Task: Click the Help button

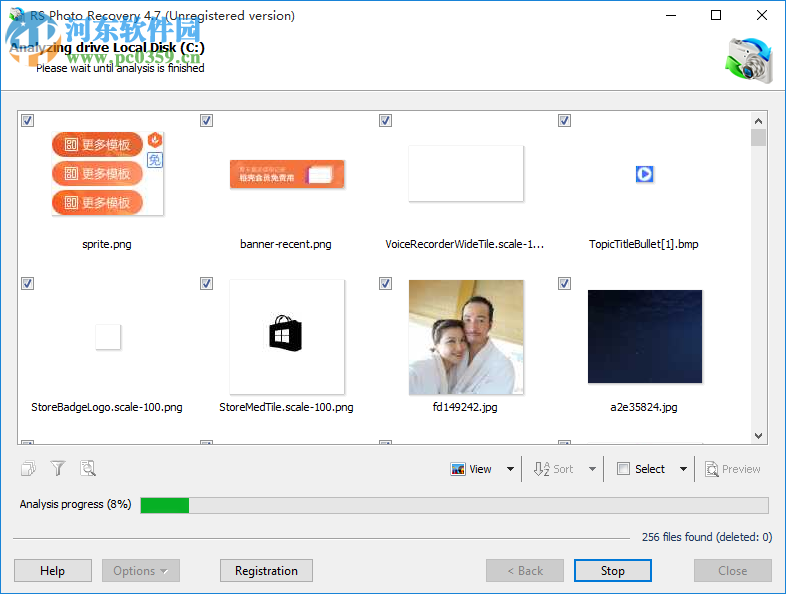Action: tap(53, 570)
